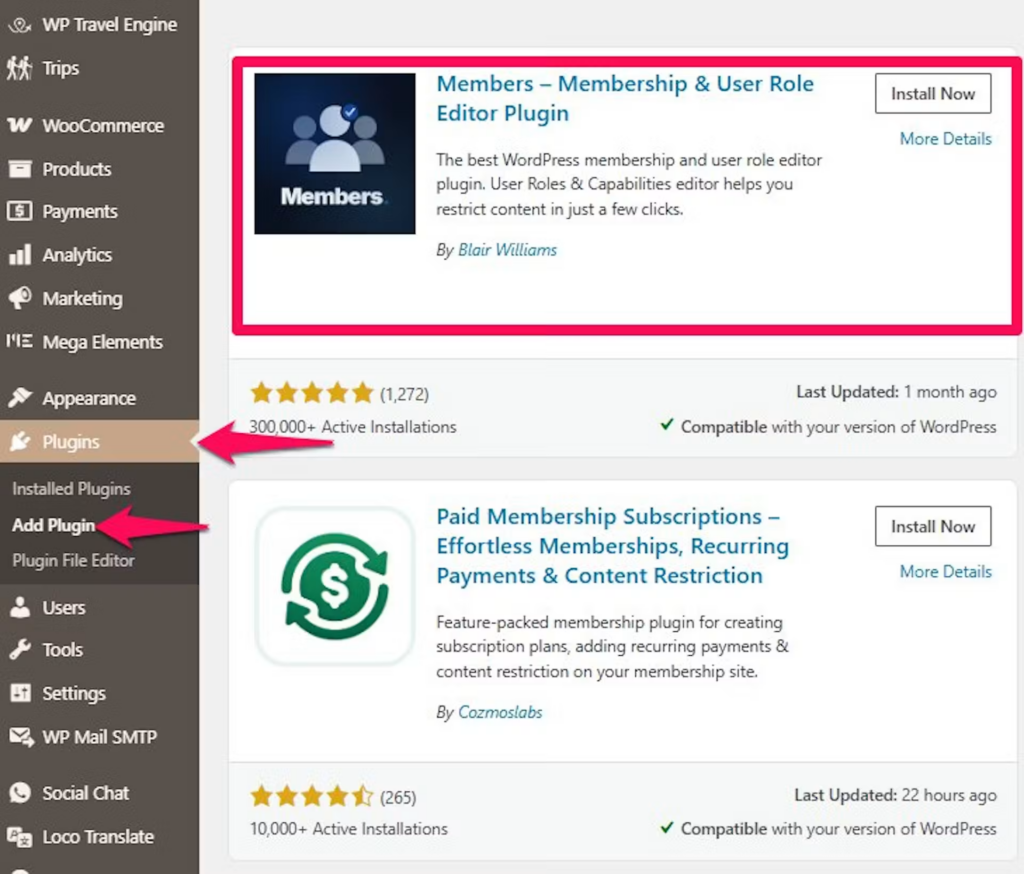Click the Marketing megaphone icon

point(20,298)
